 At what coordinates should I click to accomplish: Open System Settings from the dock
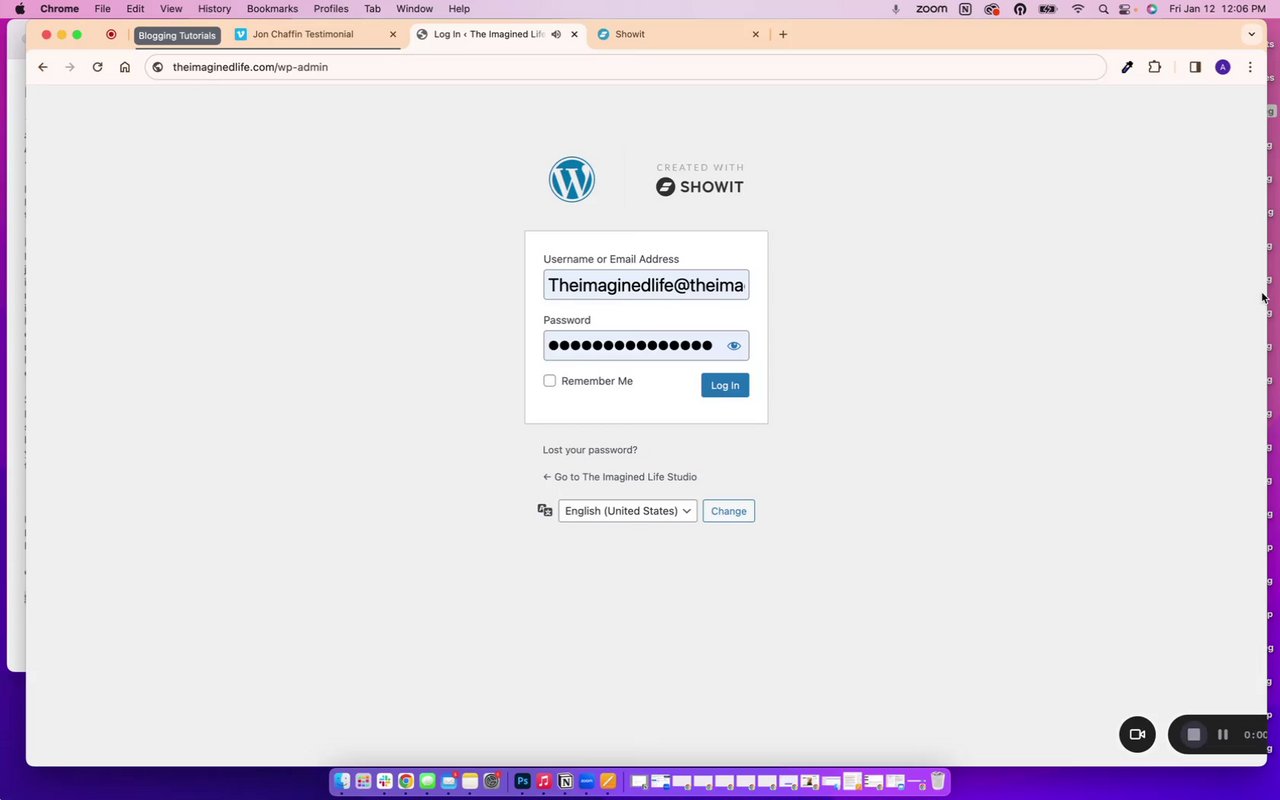492,781
